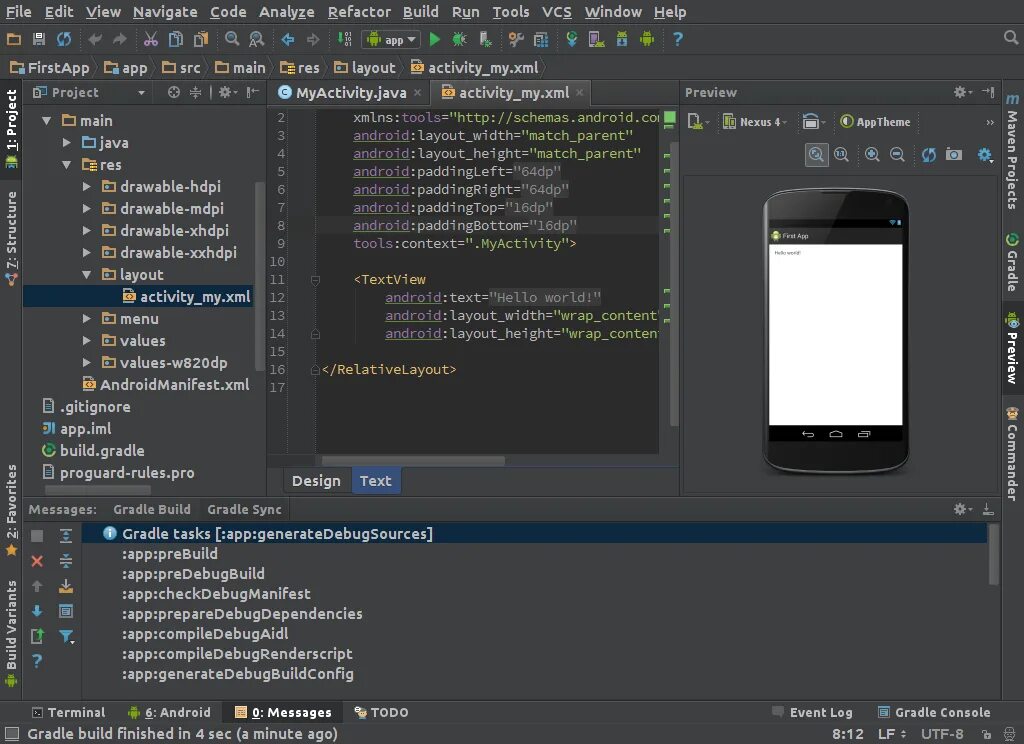
Task: Open the app run configuration dropdown
Action: pos(391,40)
